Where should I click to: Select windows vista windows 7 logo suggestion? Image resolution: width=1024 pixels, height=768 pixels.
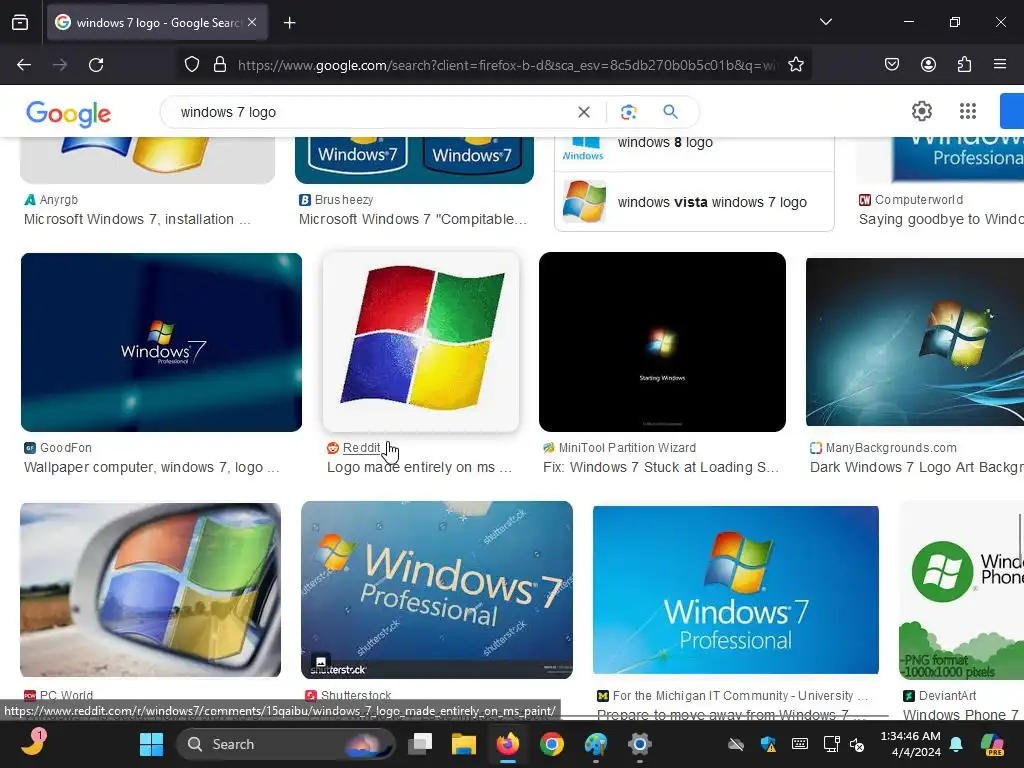(x=694, y=202)
